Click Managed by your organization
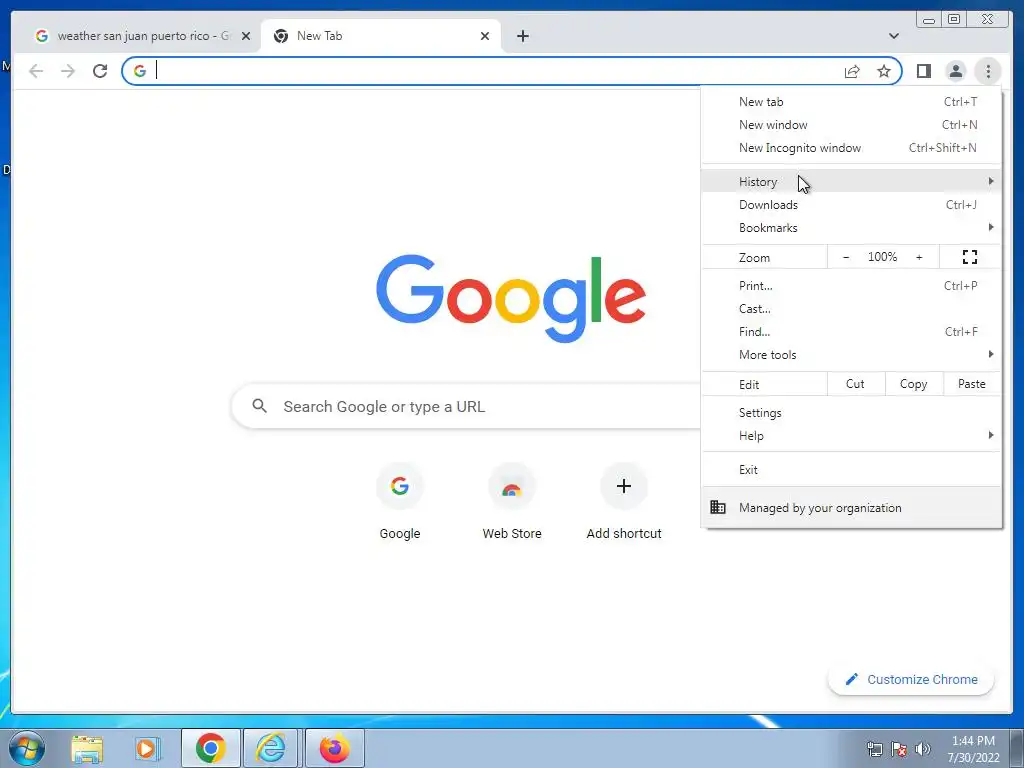Viewport: 1024px width, 768px height. coord(852,507)
